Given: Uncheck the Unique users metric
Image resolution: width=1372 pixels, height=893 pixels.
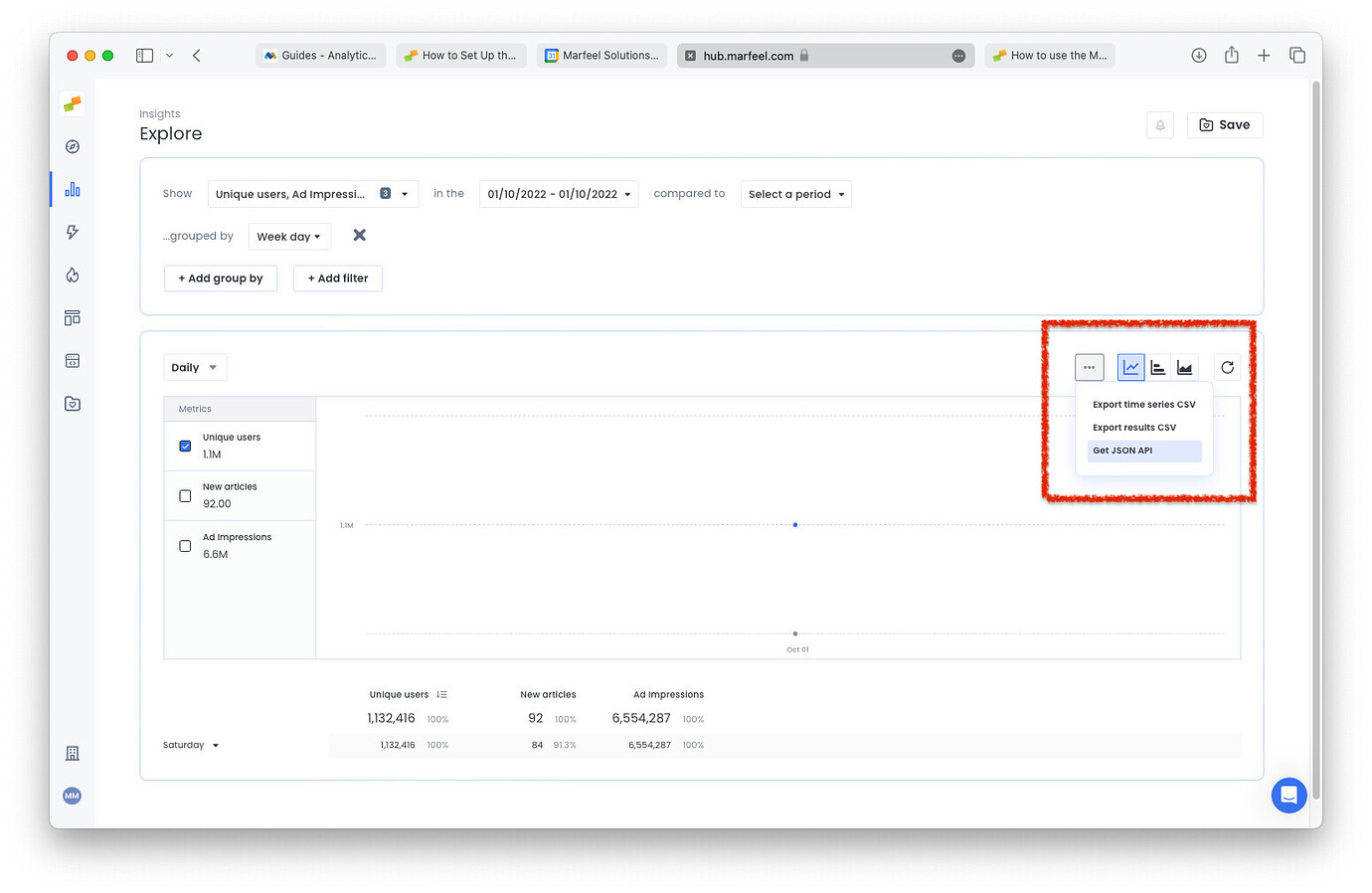Looking at the screenshot, I should (x=185, y=446).
